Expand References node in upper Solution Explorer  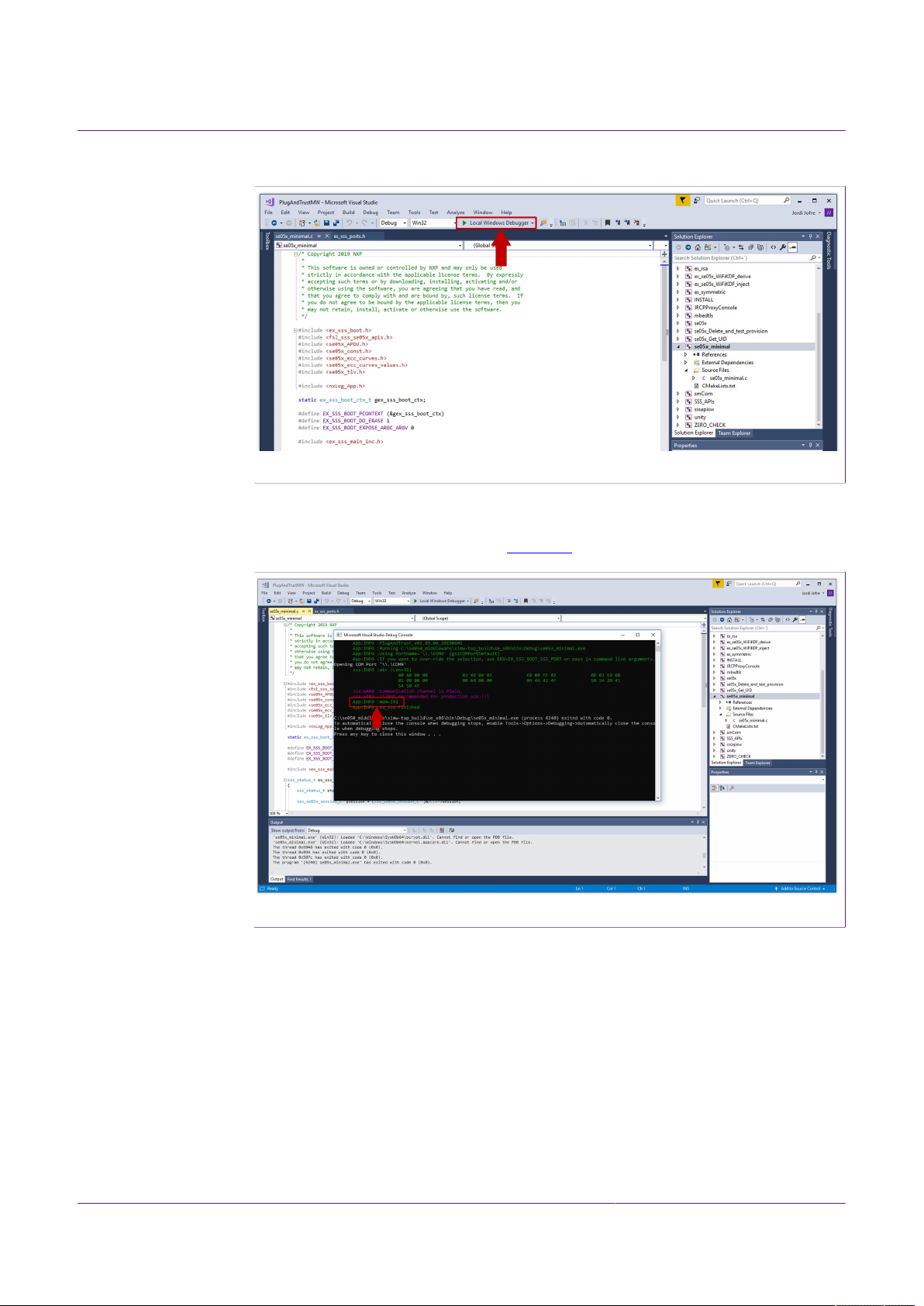click(x=686, y=355)
